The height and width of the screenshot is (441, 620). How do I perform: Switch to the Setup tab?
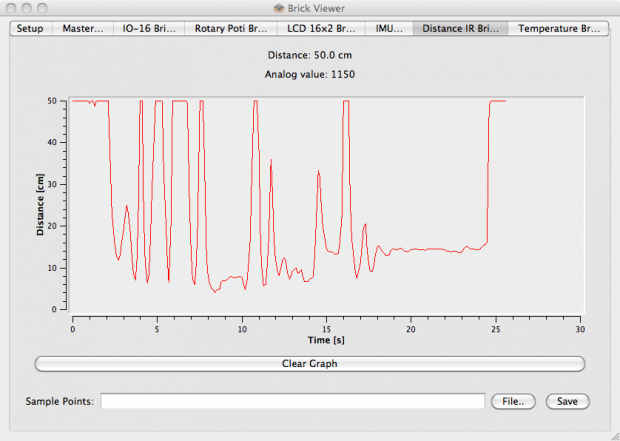coord(30,28)
